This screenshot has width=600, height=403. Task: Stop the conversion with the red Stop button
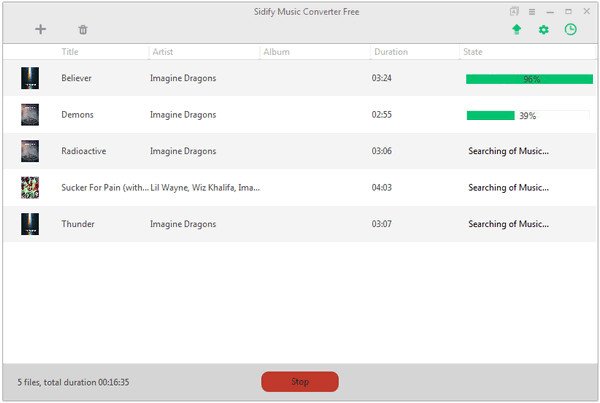coord(300,382)
